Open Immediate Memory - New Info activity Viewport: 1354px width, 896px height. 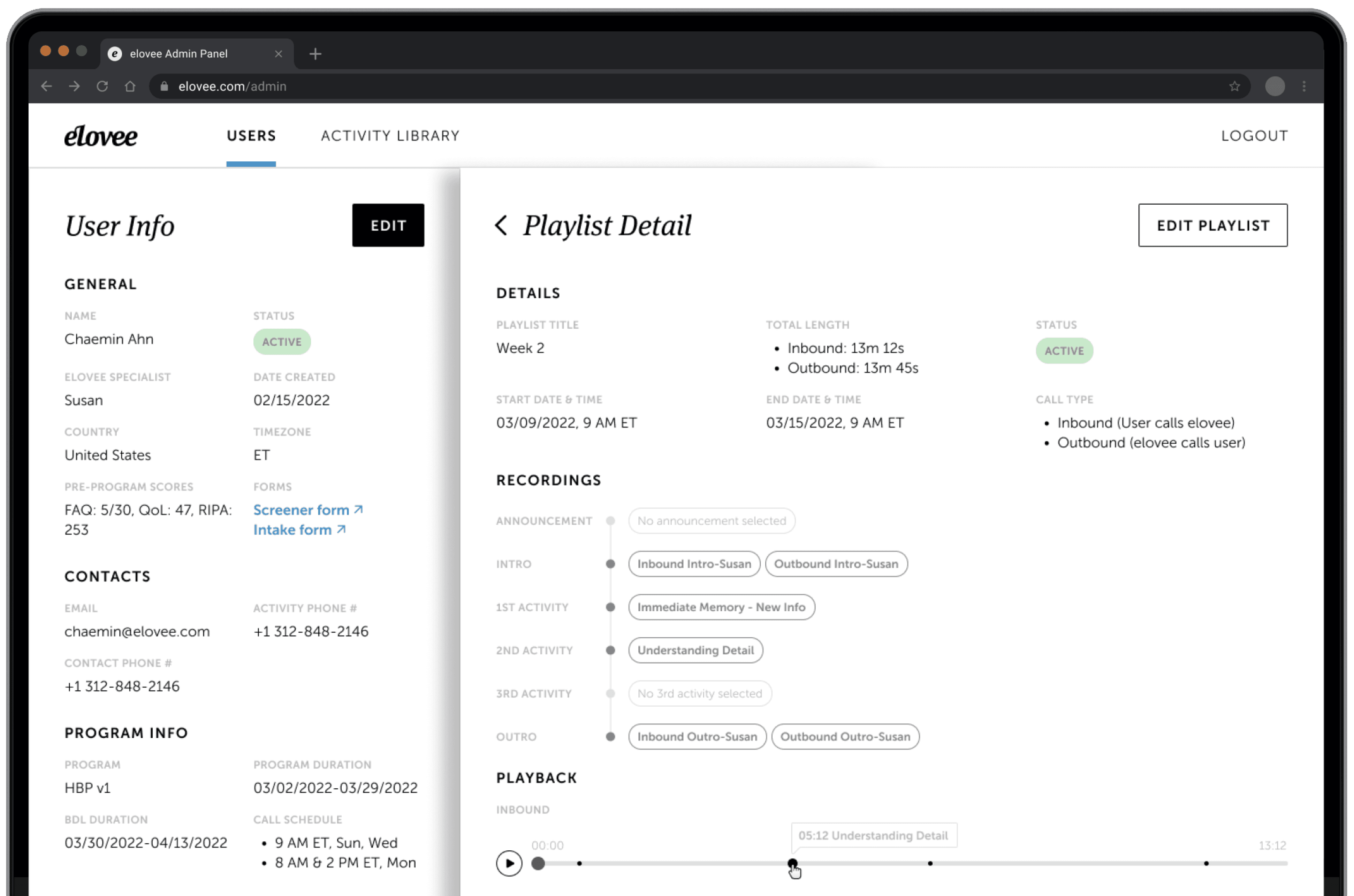click(722, 607)
